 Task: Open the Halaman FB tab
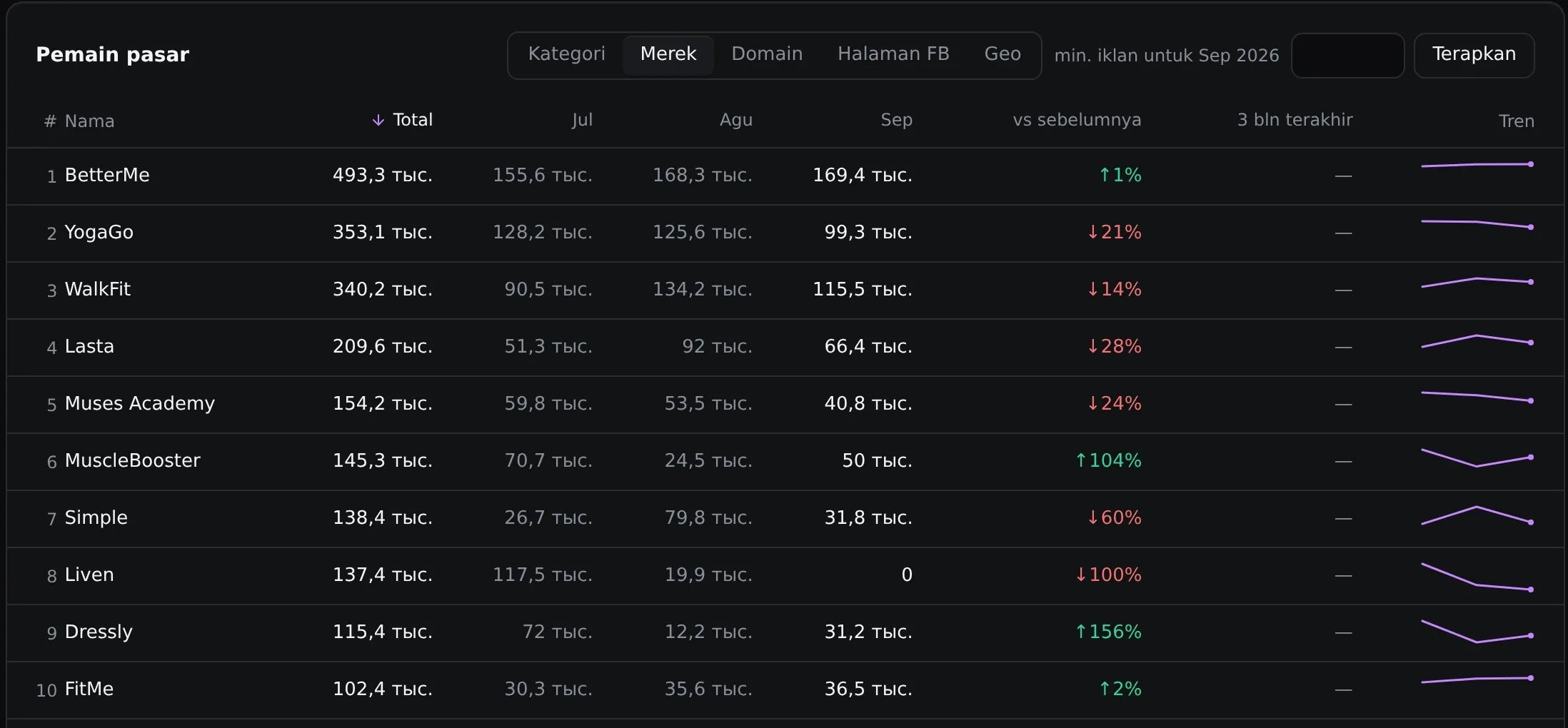893,54
